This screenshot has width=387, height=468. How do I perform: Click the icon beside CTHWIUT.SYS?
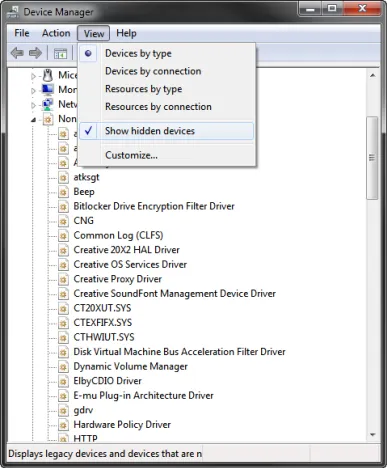pyautogui.click(x=63, y=337)
